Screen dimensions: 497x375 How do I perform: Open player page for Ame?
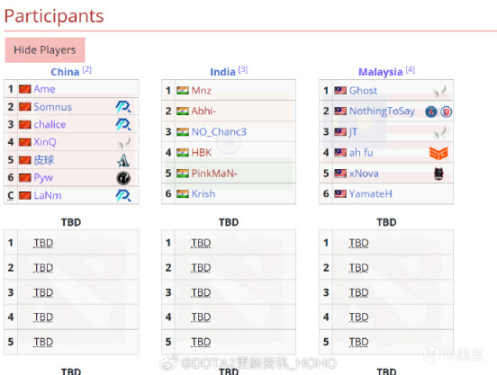coord(44,89)
